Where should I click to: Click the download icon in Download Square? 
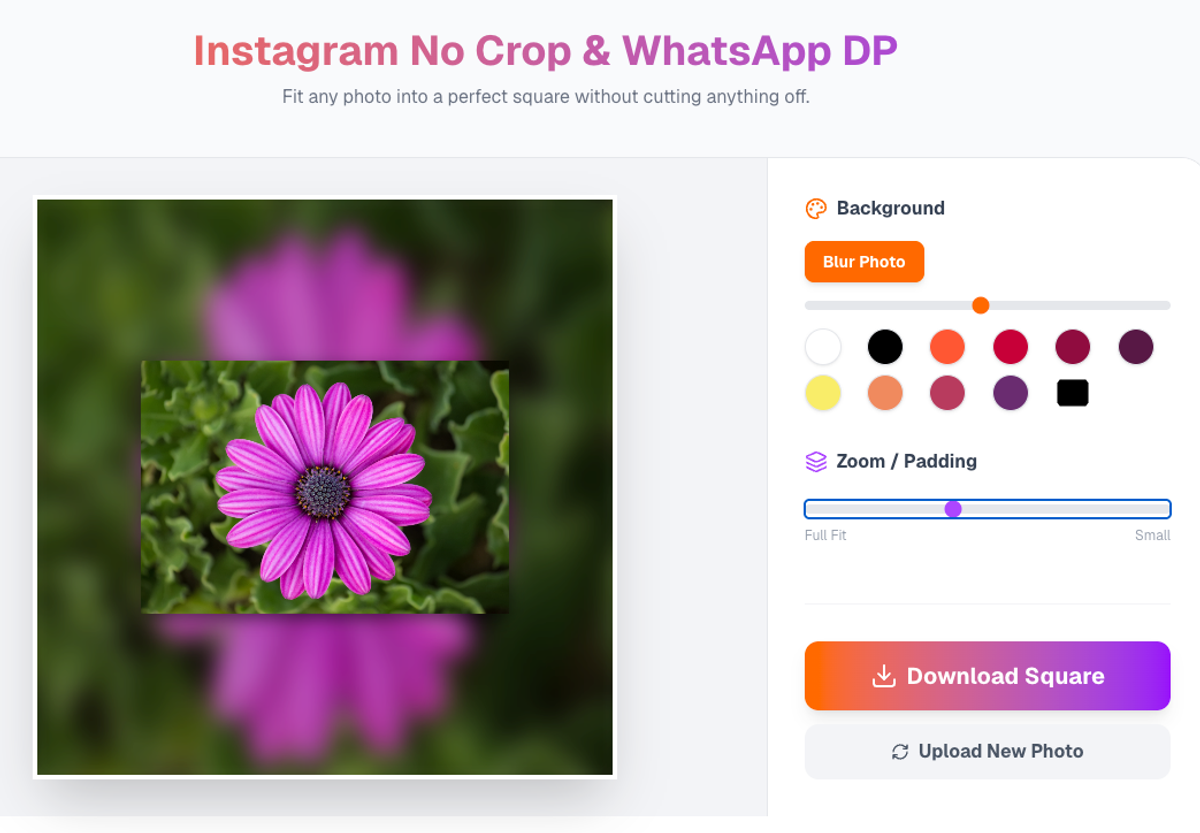point(883,676)
